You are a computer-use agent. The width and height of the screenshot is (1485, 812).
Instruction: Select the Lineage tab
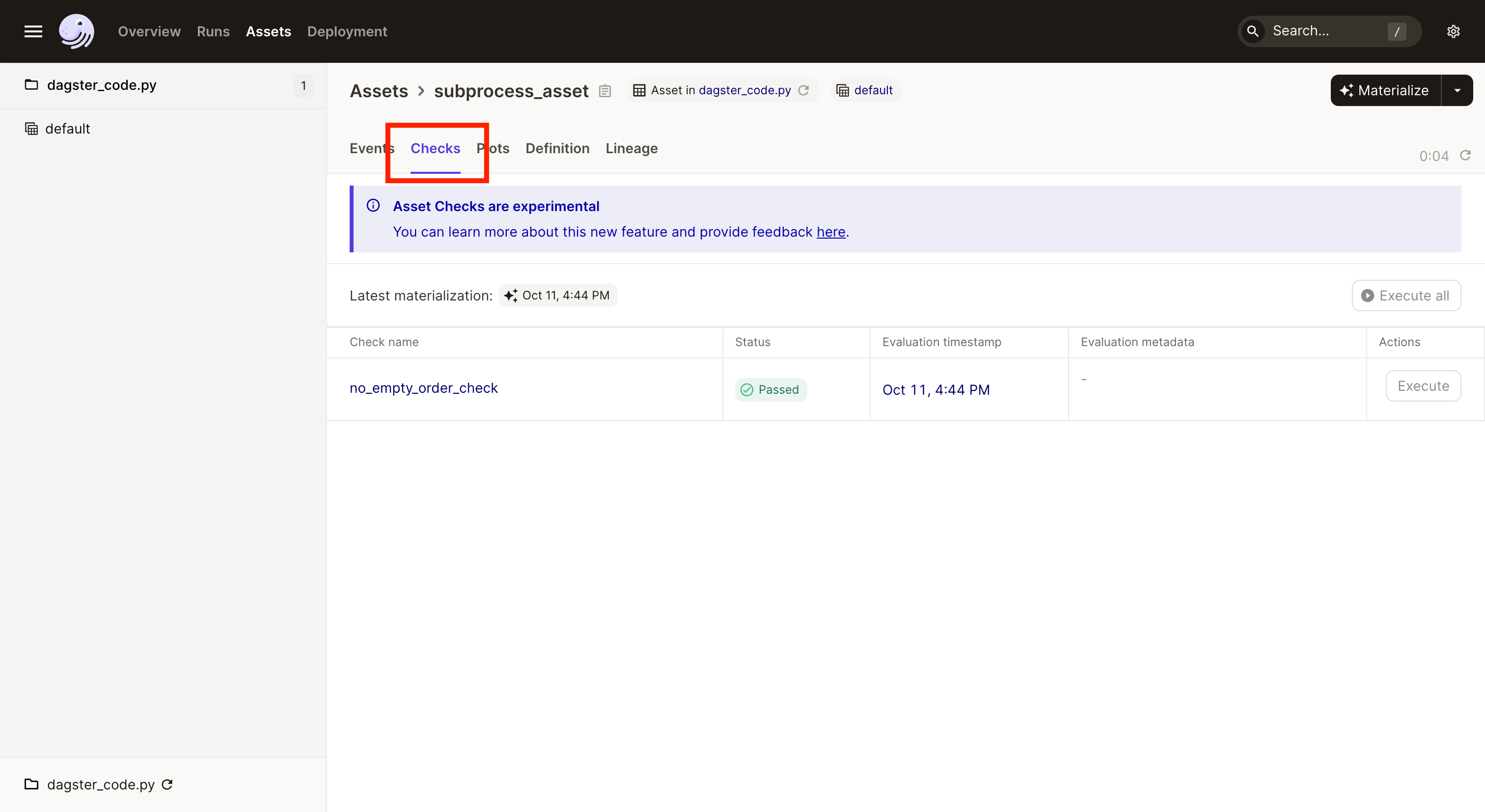pos(631,148)
